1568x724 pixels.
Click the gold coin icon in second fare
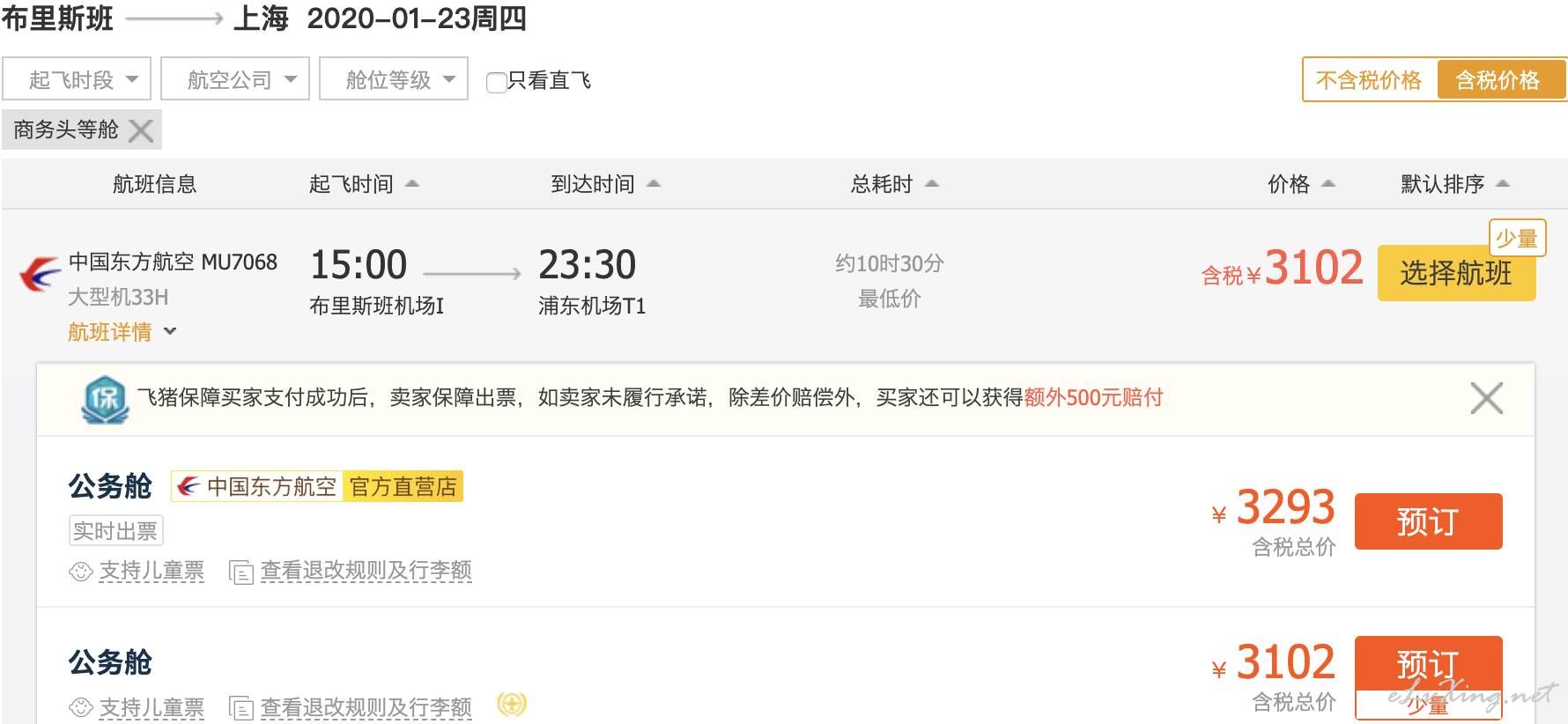click(x=512, y=704)
